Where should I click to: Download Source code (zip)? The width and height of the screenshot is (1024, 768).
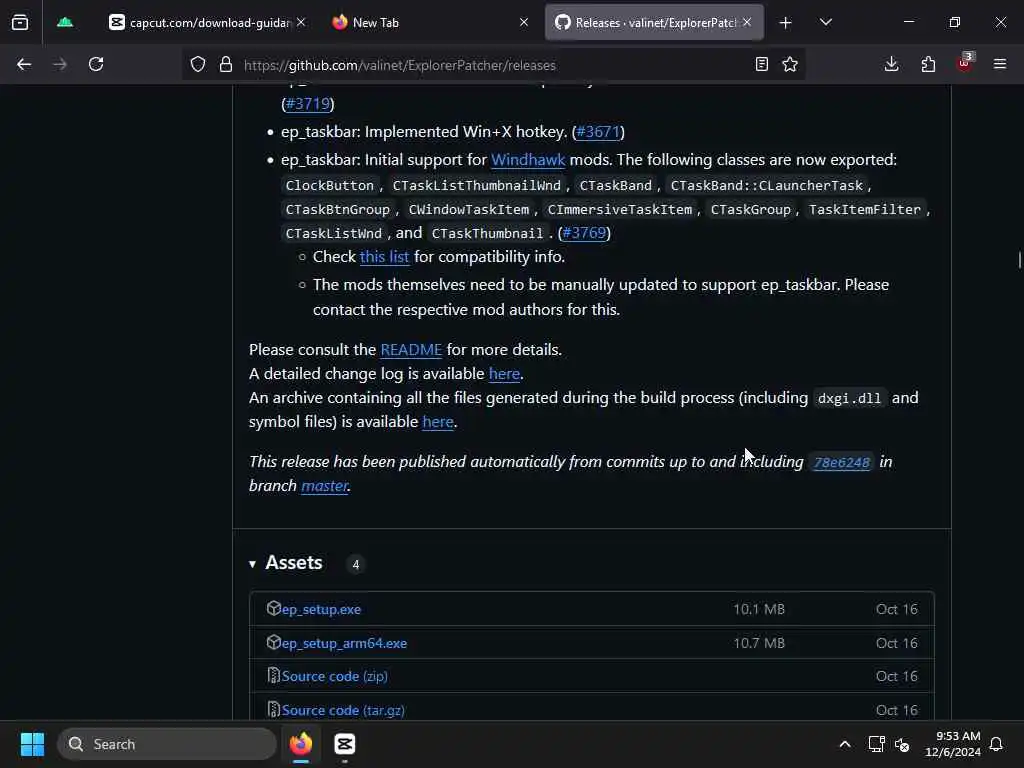[334, 677]
